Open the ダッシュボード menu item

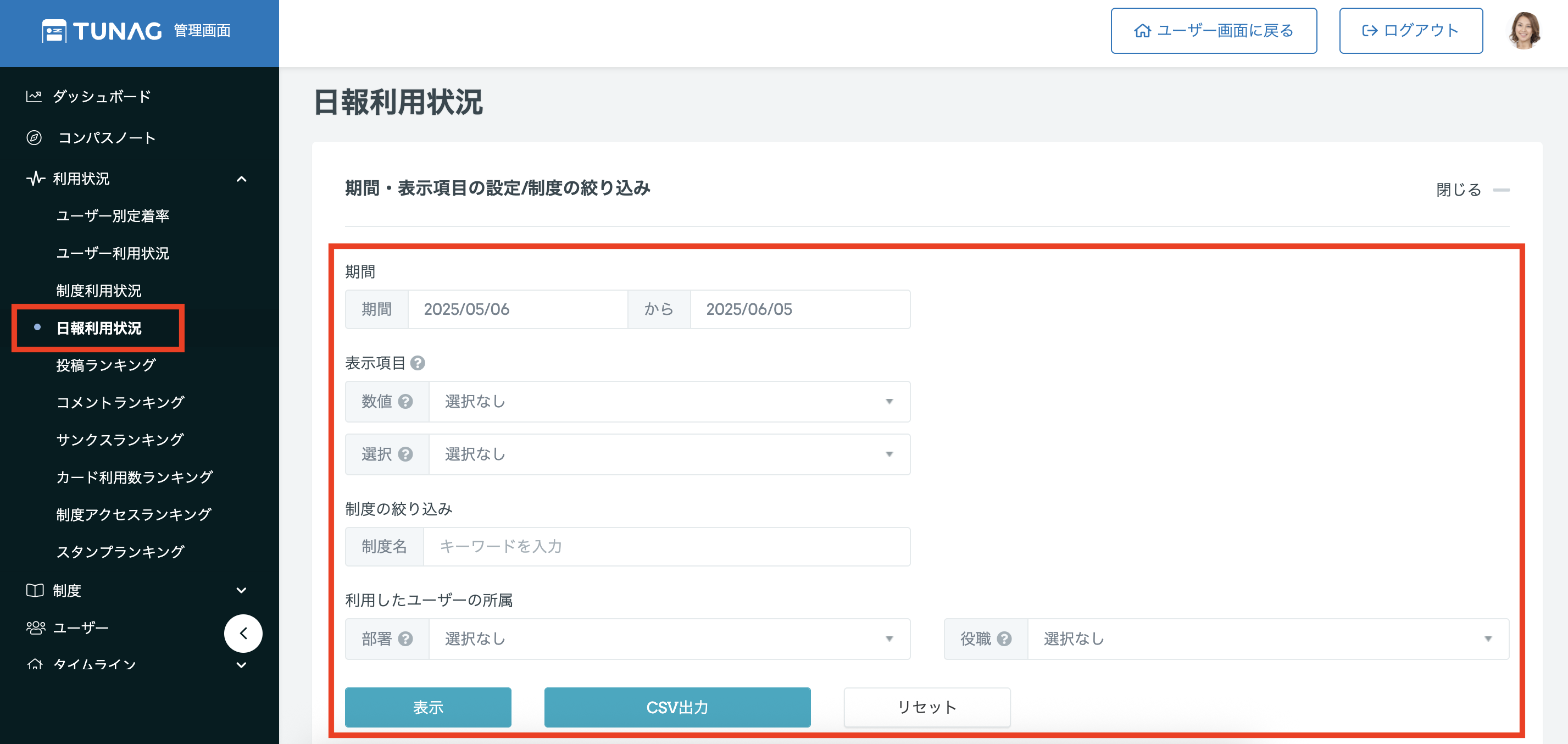pos(102,96)
